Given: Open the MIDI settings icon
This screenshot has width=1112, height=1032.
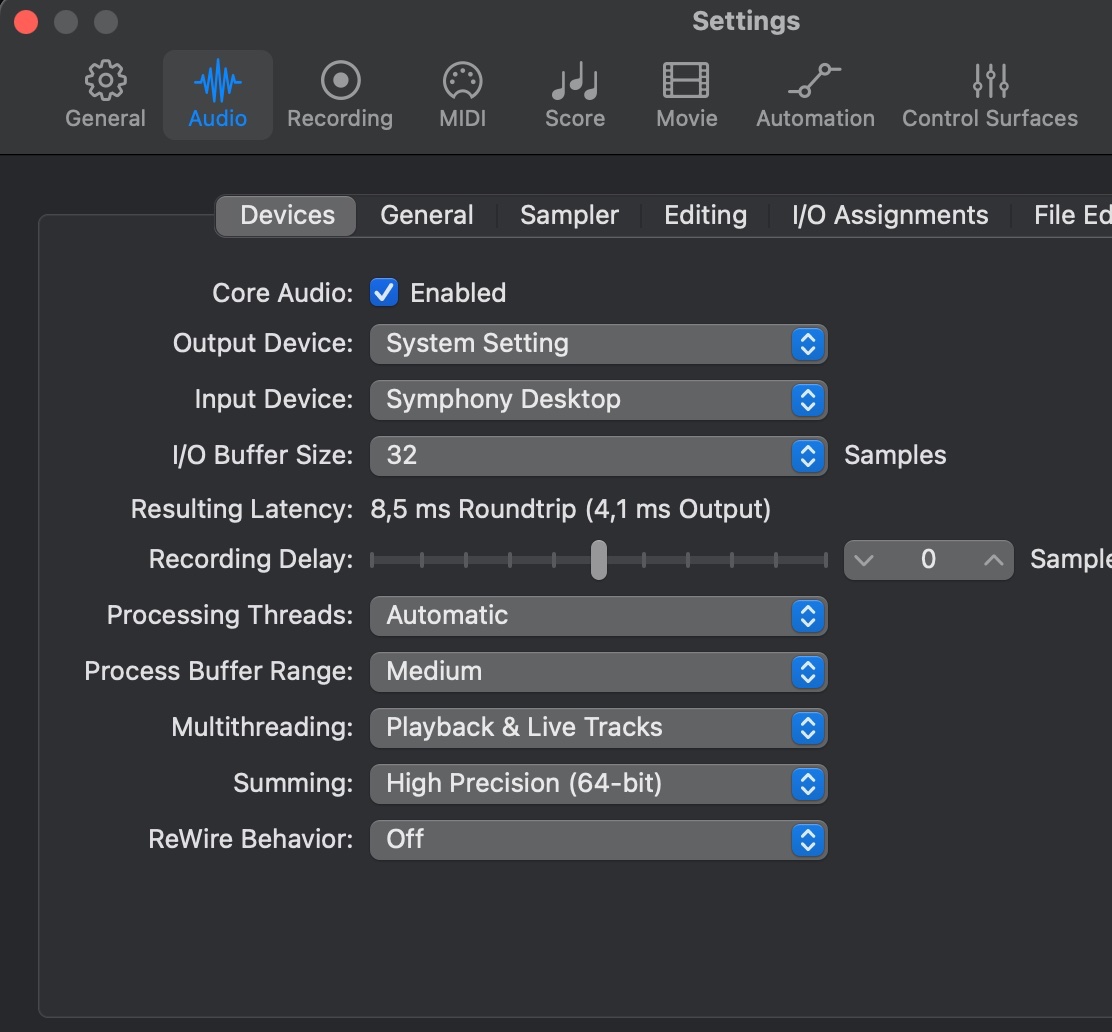Looking at the screenshot, I should coord(462,82).
